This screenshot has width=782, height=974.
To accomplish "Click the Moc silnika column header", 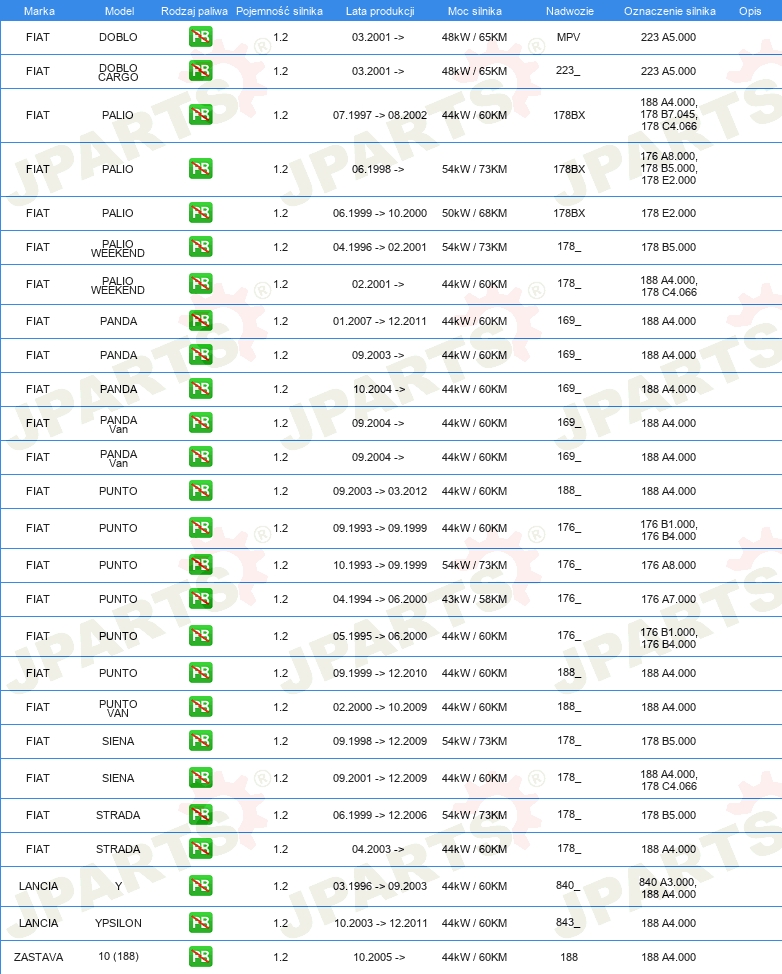I will (x=475, y=11).
